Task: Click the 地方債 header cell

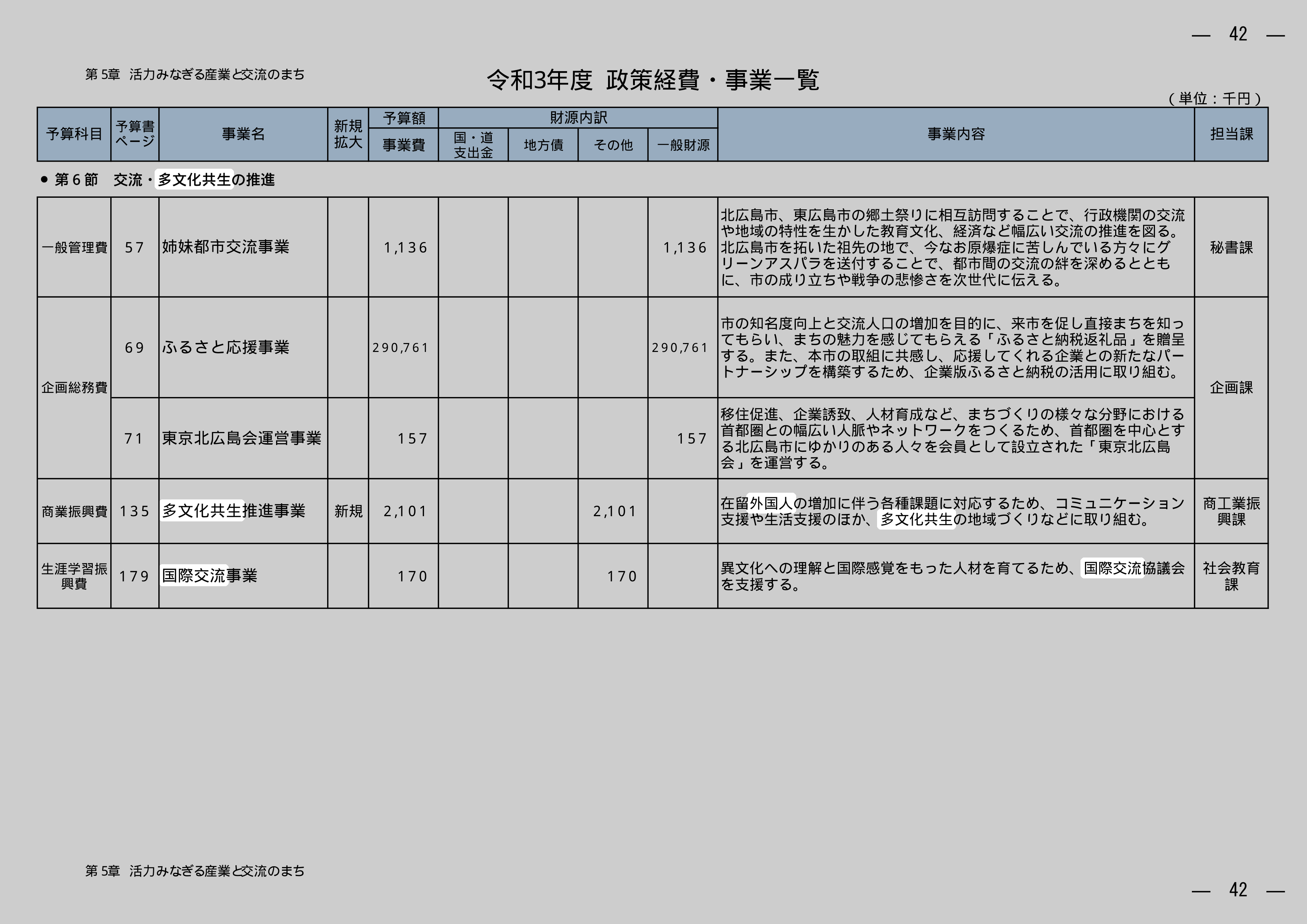Action: (x=543, y=145)
